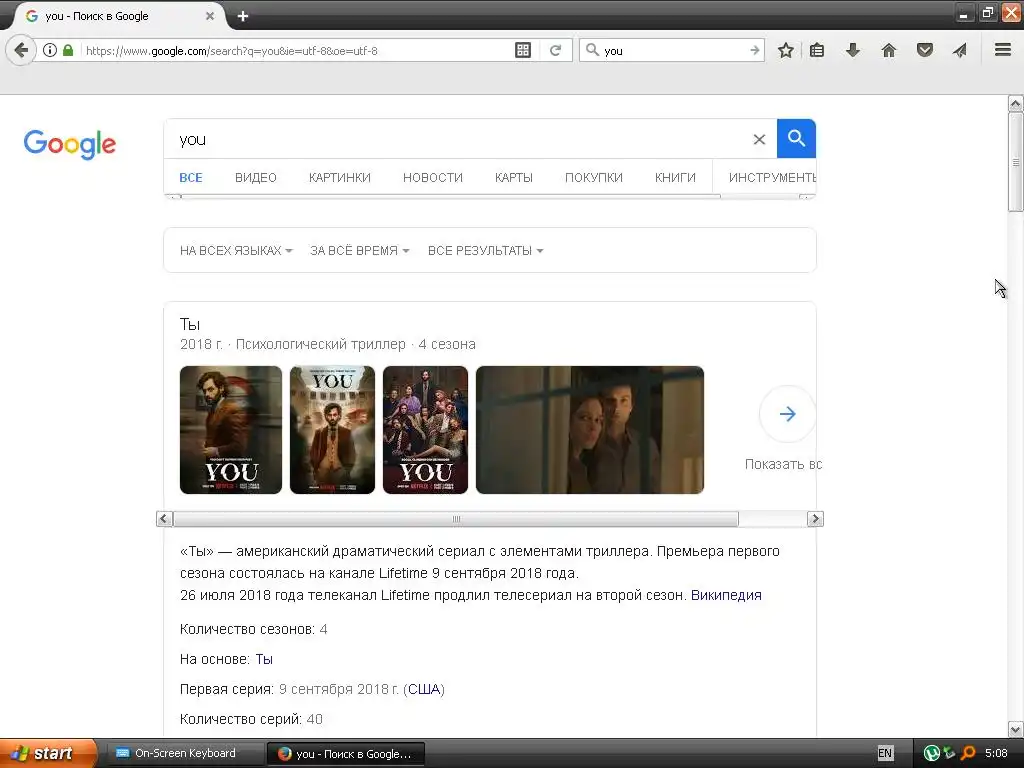Click carousel scrollbar right arrow
Viewport: 1024px width, 768px height.
815,519
